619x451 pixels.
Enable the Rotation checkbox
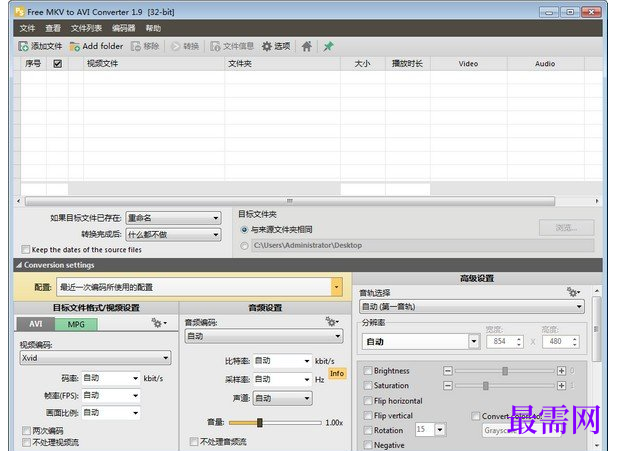pyautogui.click(x=368, y=430)
